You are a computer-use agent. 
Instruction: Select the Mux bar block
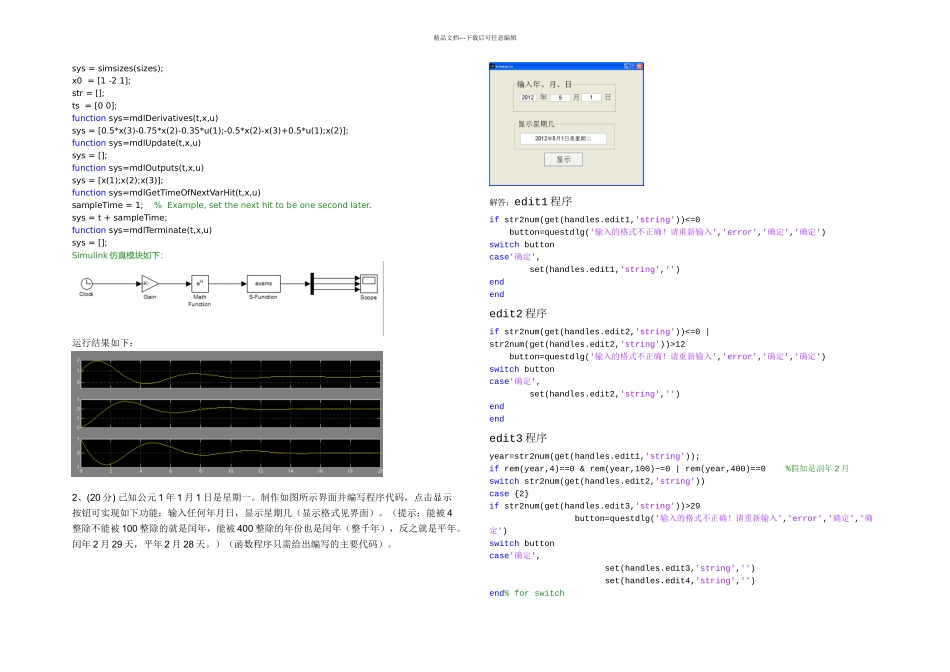pos(312,284)
